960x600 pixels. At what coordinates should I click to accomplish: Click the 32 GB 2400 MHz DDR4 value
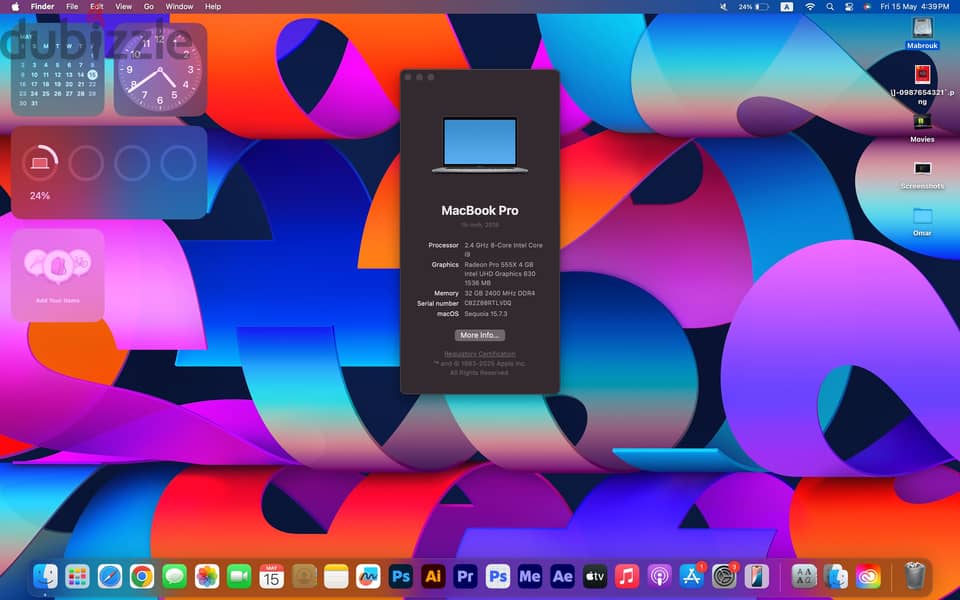[x=500, y=293]
